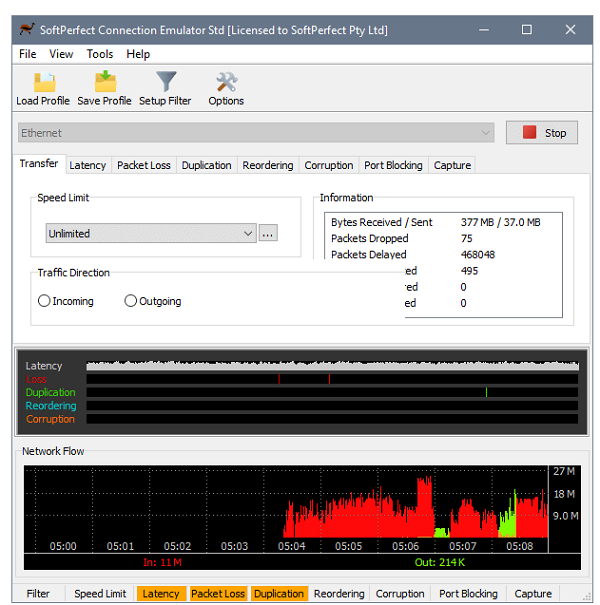600x605 pixels.
Task: Click the app logo in title bar
Action: coord(27,29)
